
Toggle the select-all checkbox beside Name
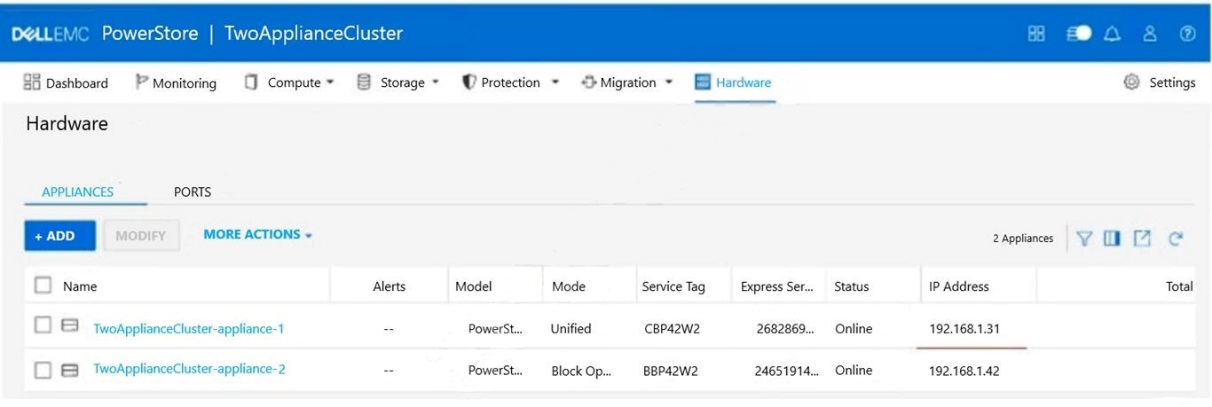[45, 286]
